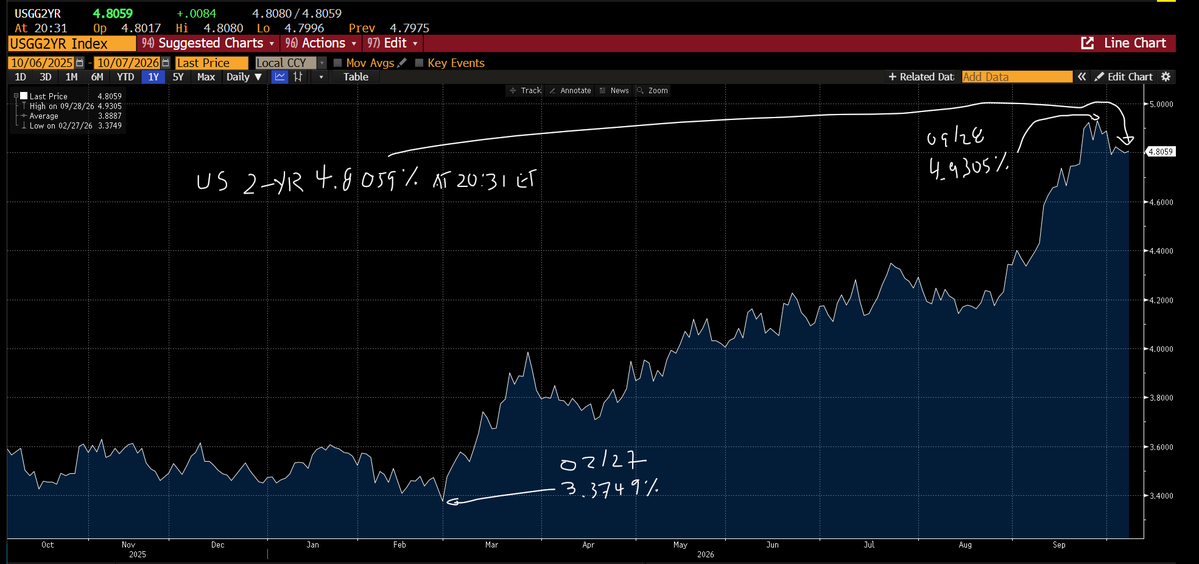Enable the Mov Avgs checkbox
The image size is (1199, 564).
point(337,63)
